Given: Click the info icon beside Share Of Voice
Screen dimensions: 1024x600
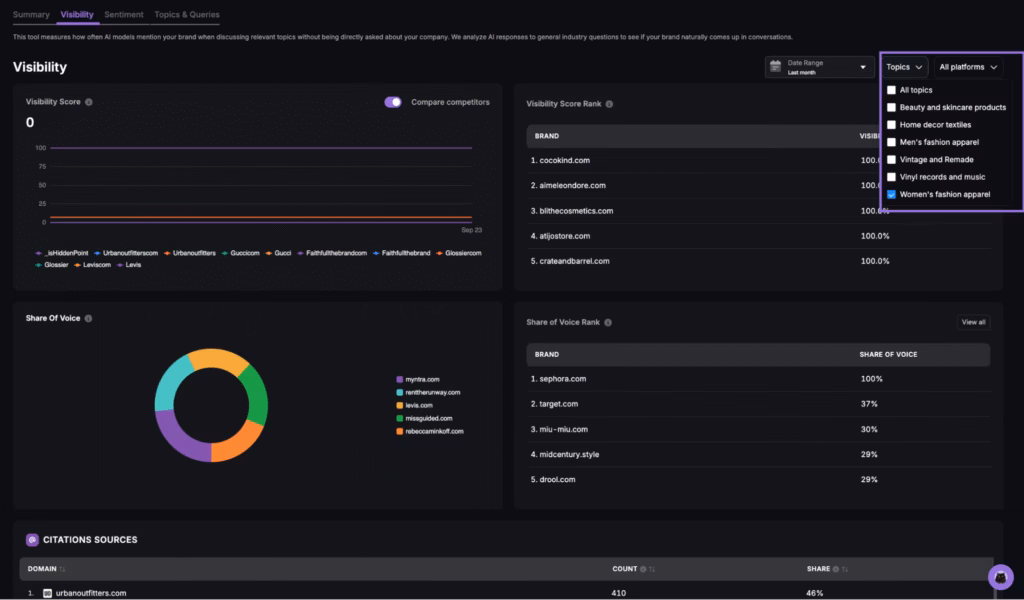Looking at the screenshot, I should (88, 318).
